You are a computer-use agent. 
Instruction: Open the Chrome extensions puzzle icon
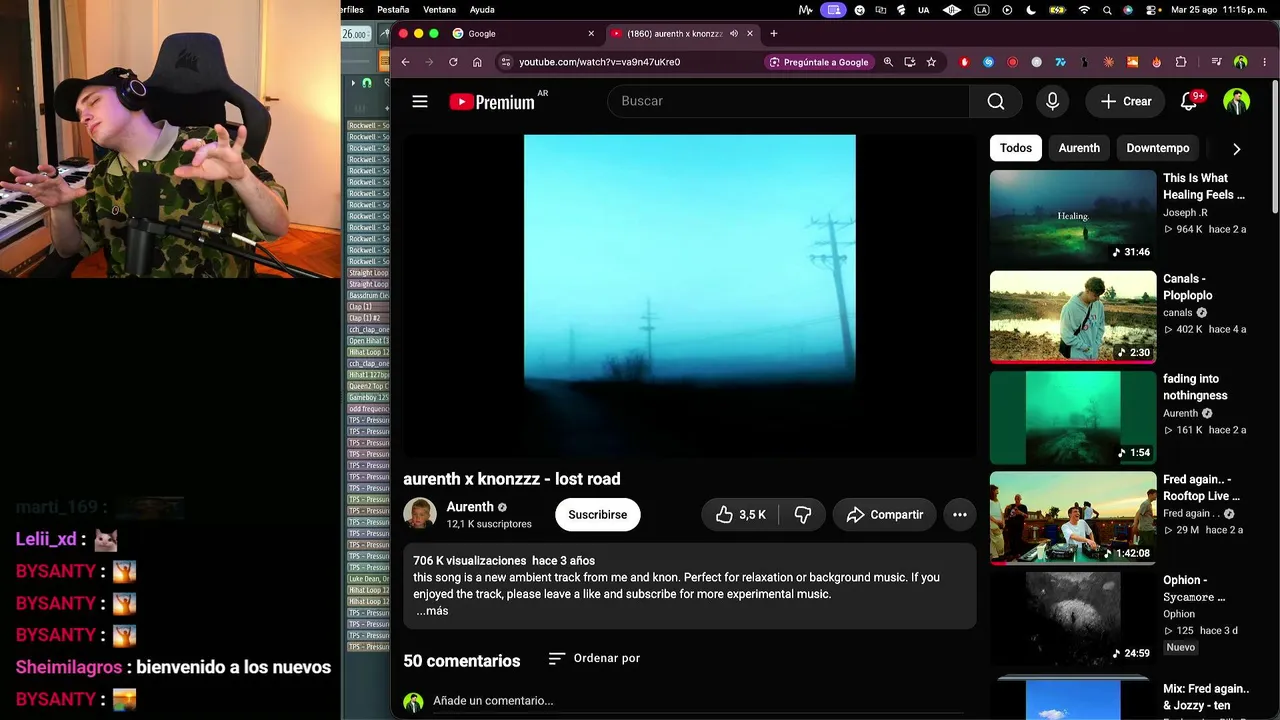tap(1181, 62)
